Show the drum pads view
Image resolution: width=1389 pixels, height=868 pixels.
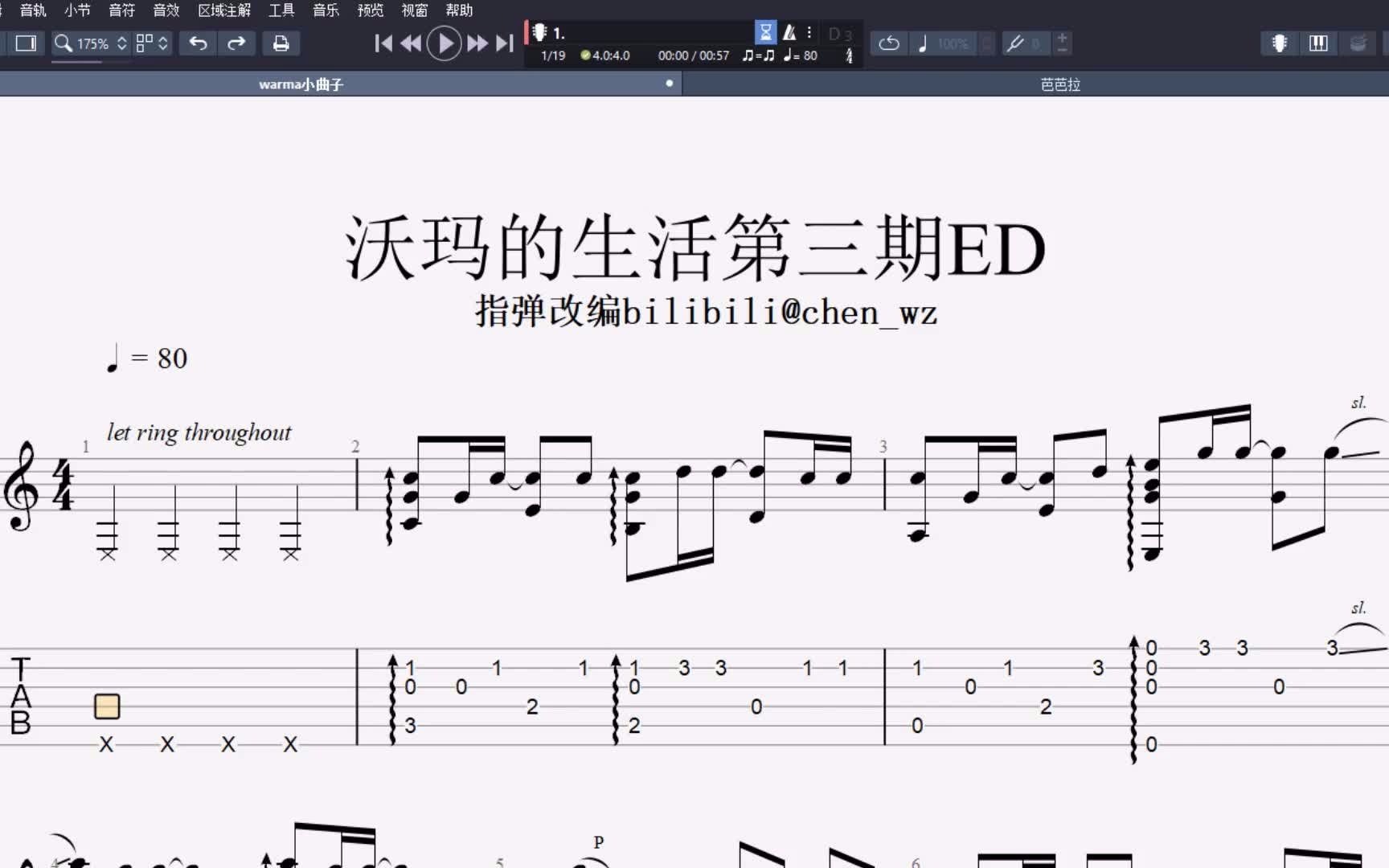coord(1358,43)
